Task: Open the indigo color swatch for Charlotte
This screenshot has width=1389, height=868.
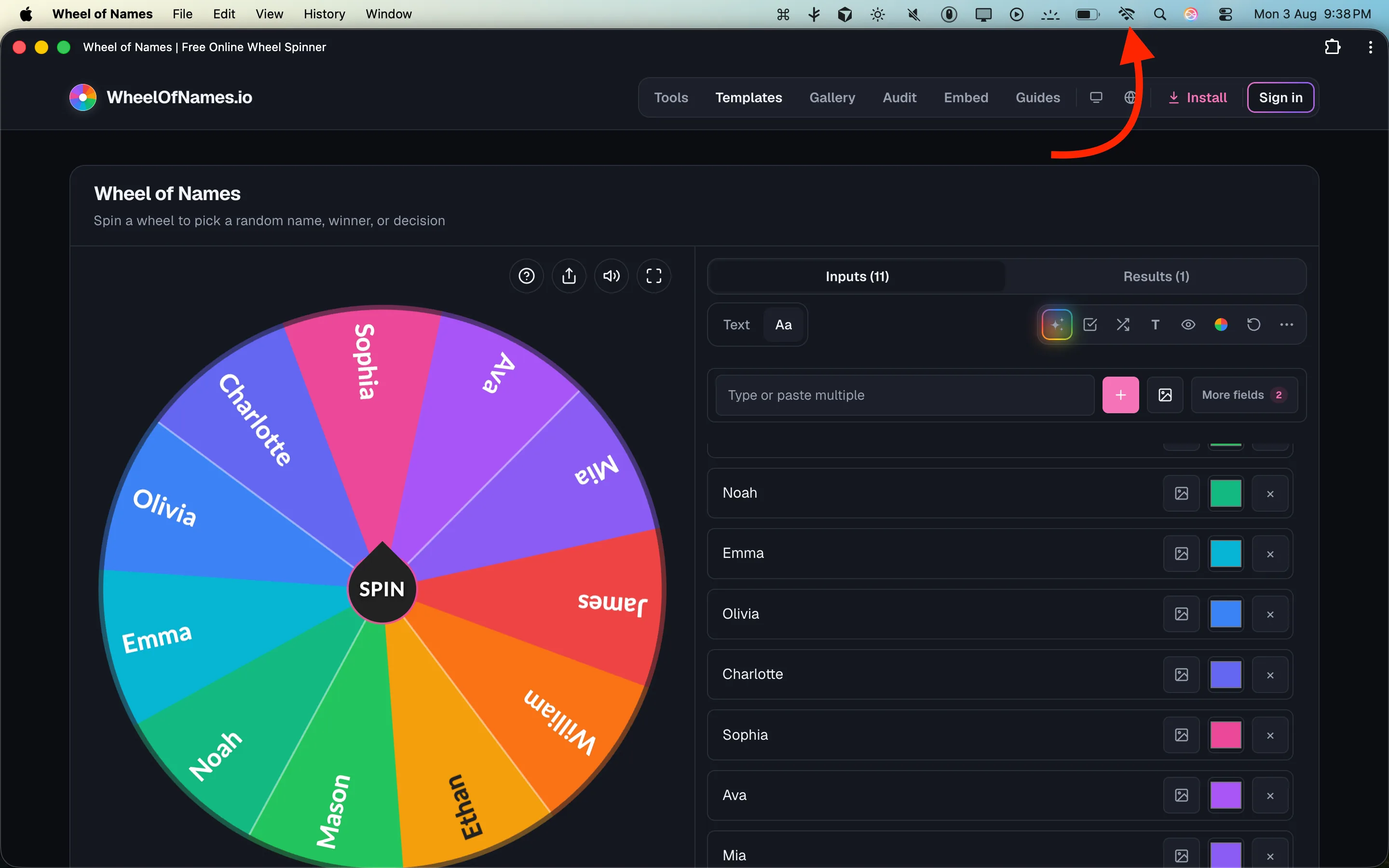Action: click(x=1226, y=675)
